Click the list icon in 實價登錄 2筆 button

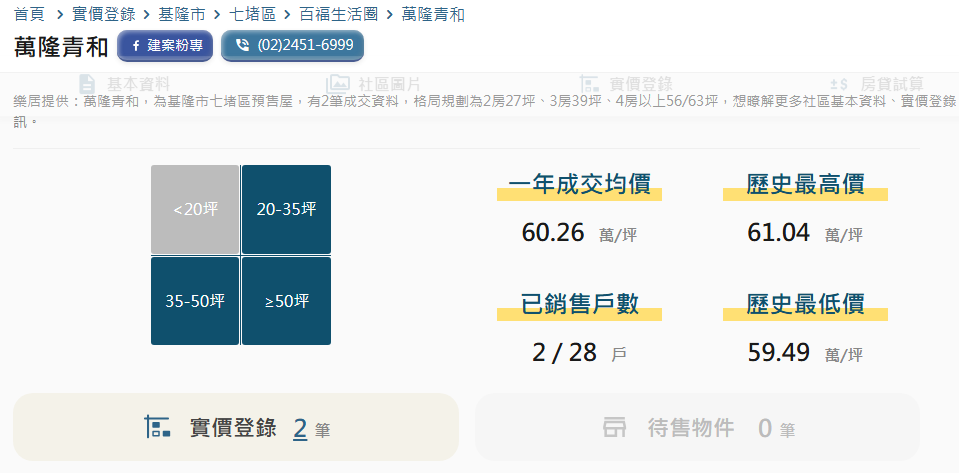click(x=157, y=428)
